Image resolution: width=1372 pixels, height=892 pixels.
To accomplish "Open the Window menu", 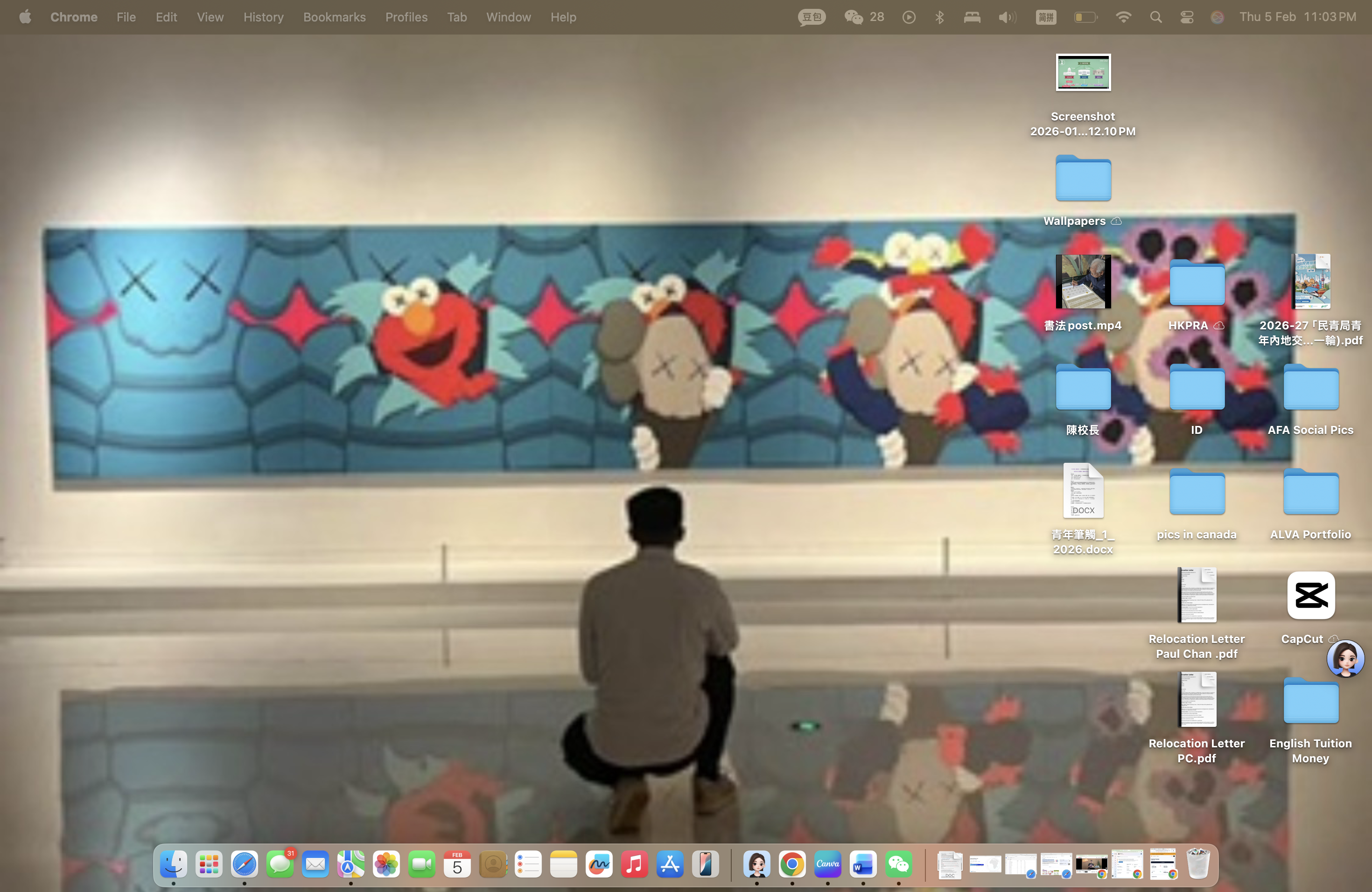I will coord(509,17).
